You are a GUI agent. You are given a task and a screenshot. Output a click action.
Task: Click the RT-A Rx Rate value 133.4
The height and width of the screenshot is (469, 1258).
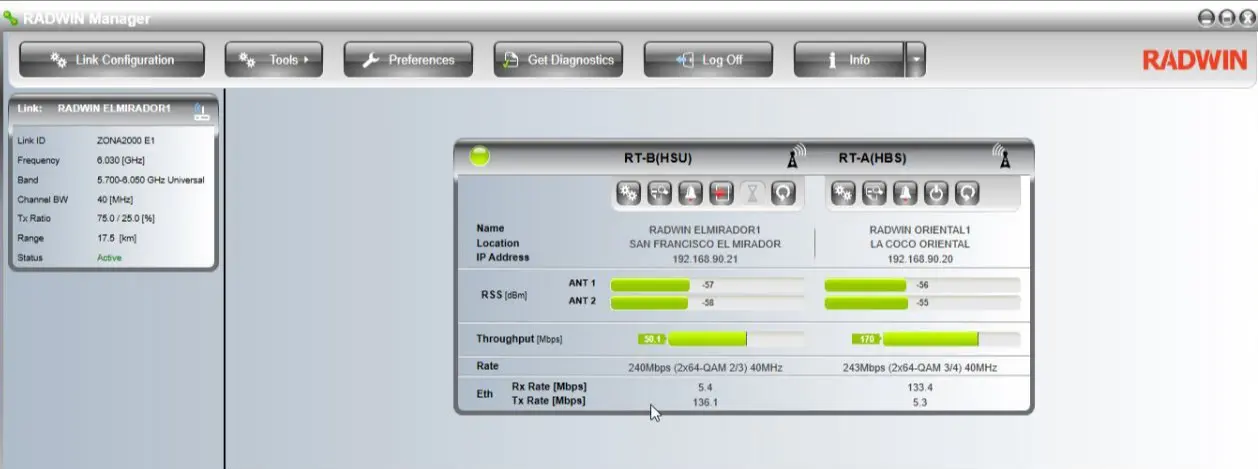pyautogui.click(x=920, y=387)
